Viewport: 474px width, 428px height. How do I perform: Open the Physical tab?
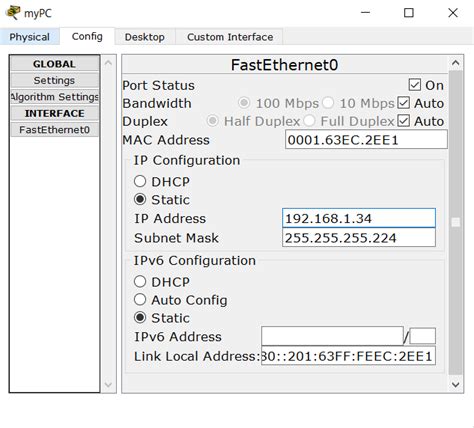pyautogui.click(x=30, y=37)
